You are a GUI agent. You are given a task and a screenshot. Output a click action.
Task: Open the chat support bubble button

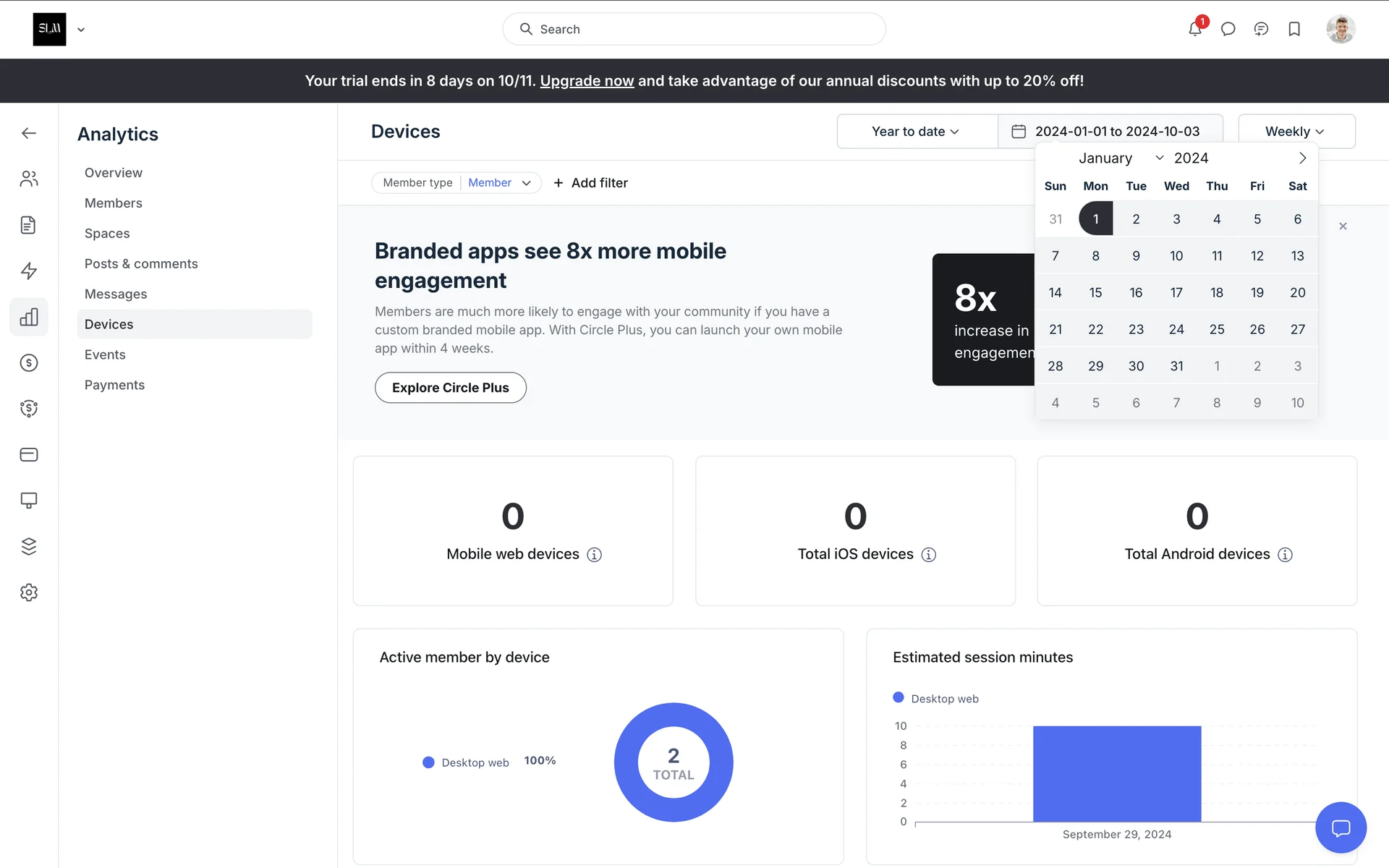1341,827
